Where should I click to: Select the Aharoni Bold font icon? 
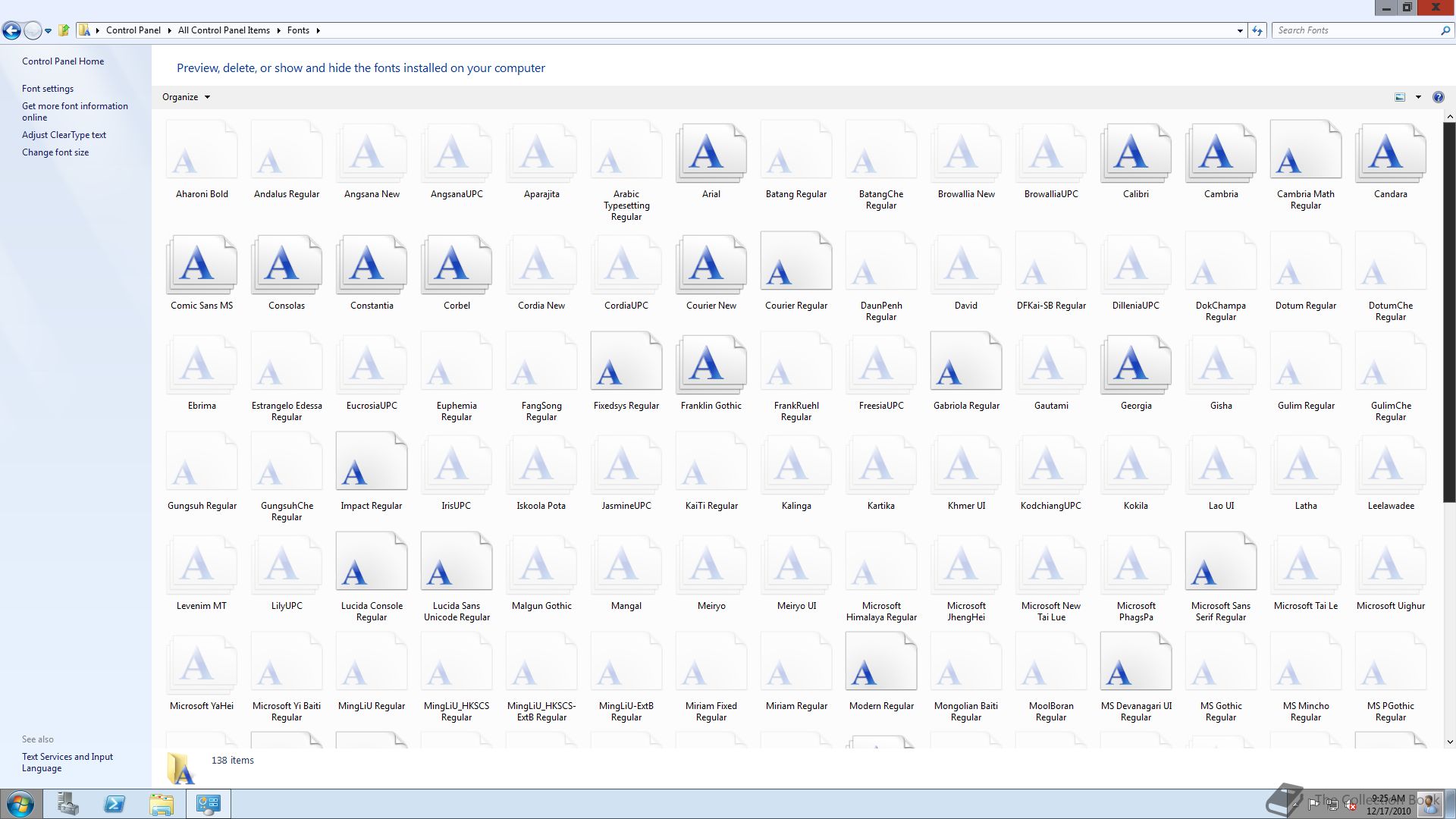pos(202,150)
